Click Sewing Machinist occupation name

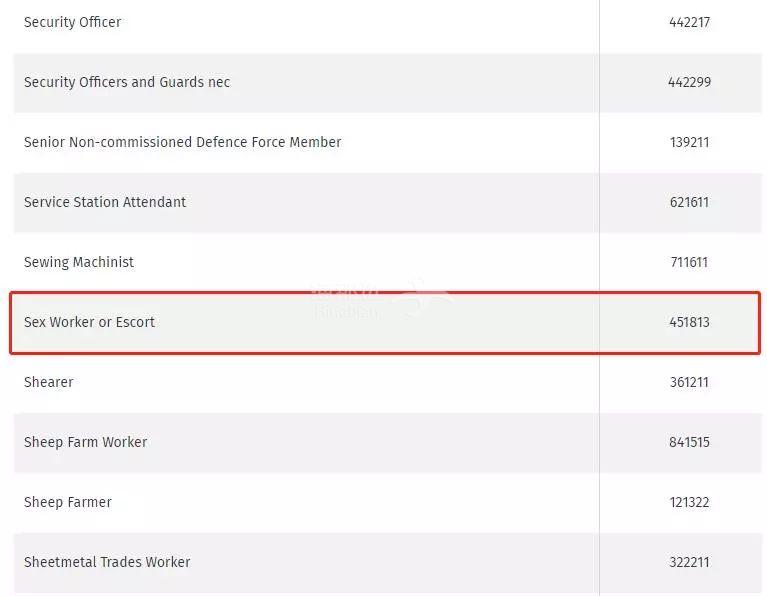(x=79, y=262)
